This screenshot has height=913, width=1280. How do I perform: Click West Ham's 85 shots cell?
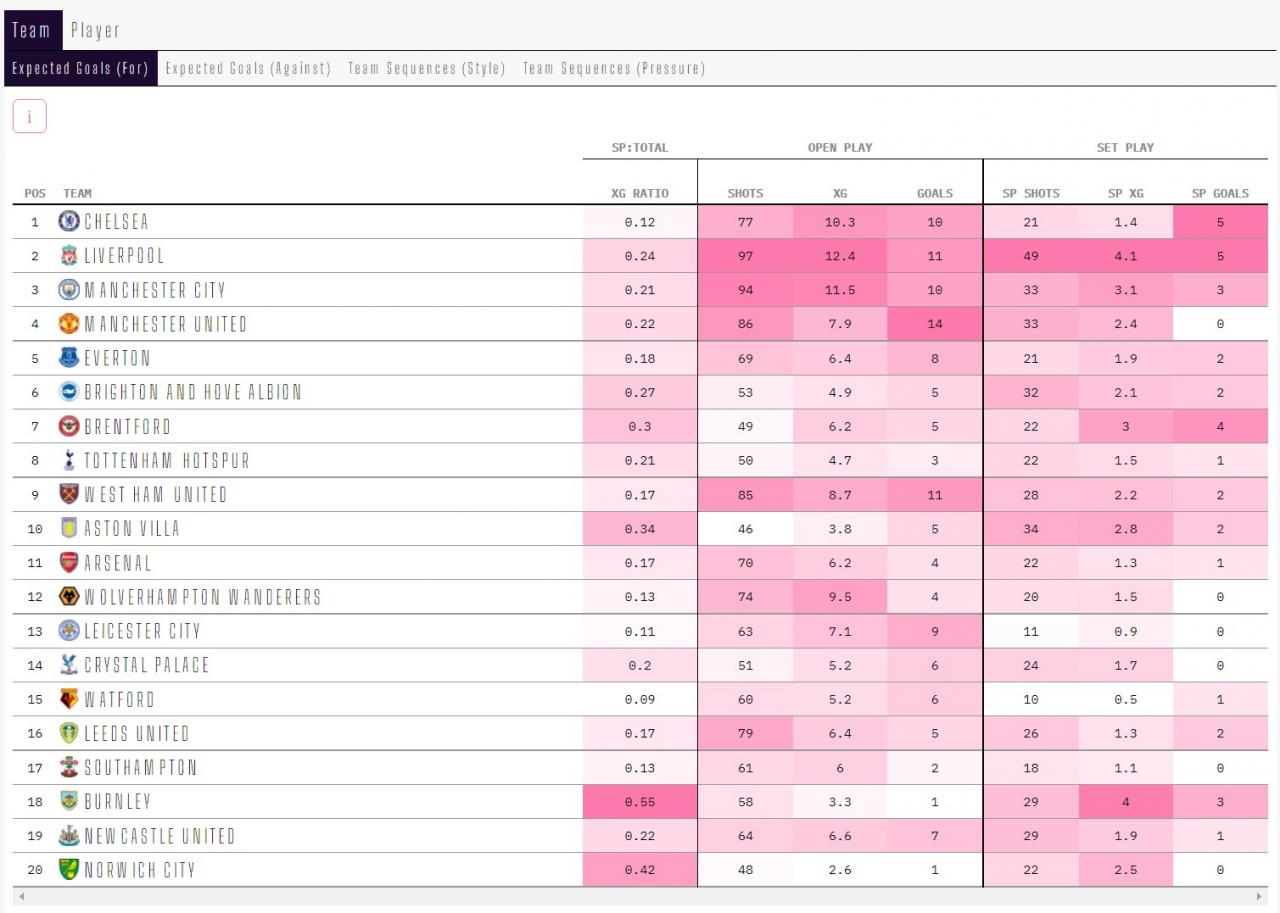745,495
